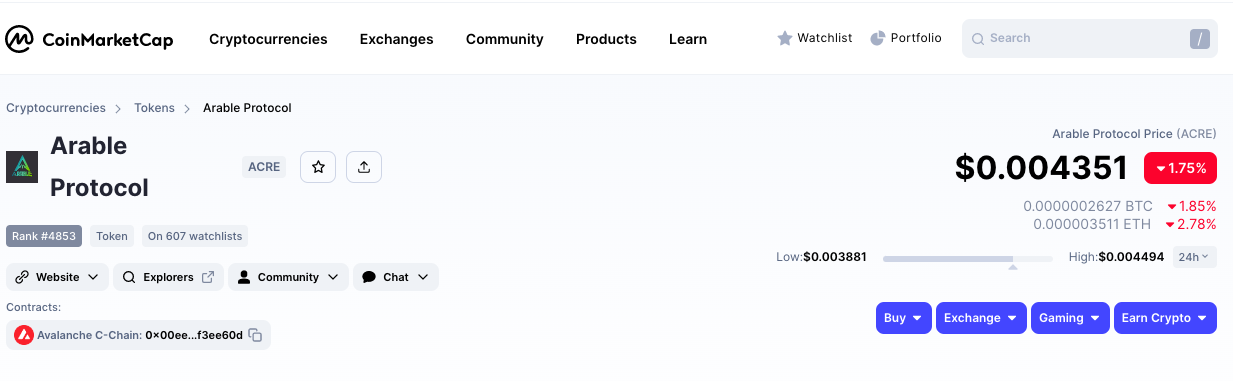The height and width of the screenshot is (381, 1233).
Task: Click the 0.000003511 ETH value
Action: 1092,224
